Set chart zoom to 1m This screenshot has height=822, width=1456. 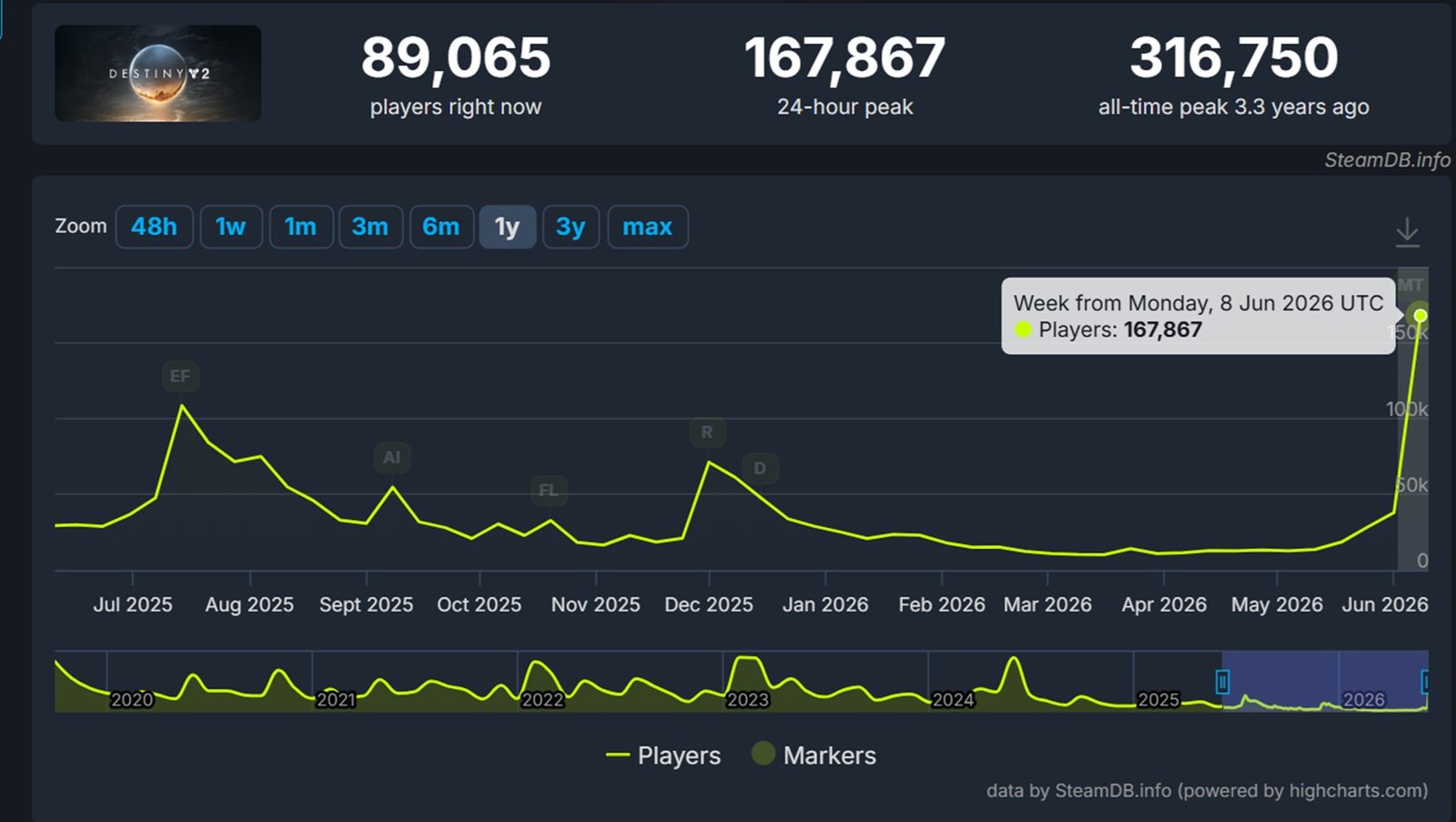pos(300,227)
